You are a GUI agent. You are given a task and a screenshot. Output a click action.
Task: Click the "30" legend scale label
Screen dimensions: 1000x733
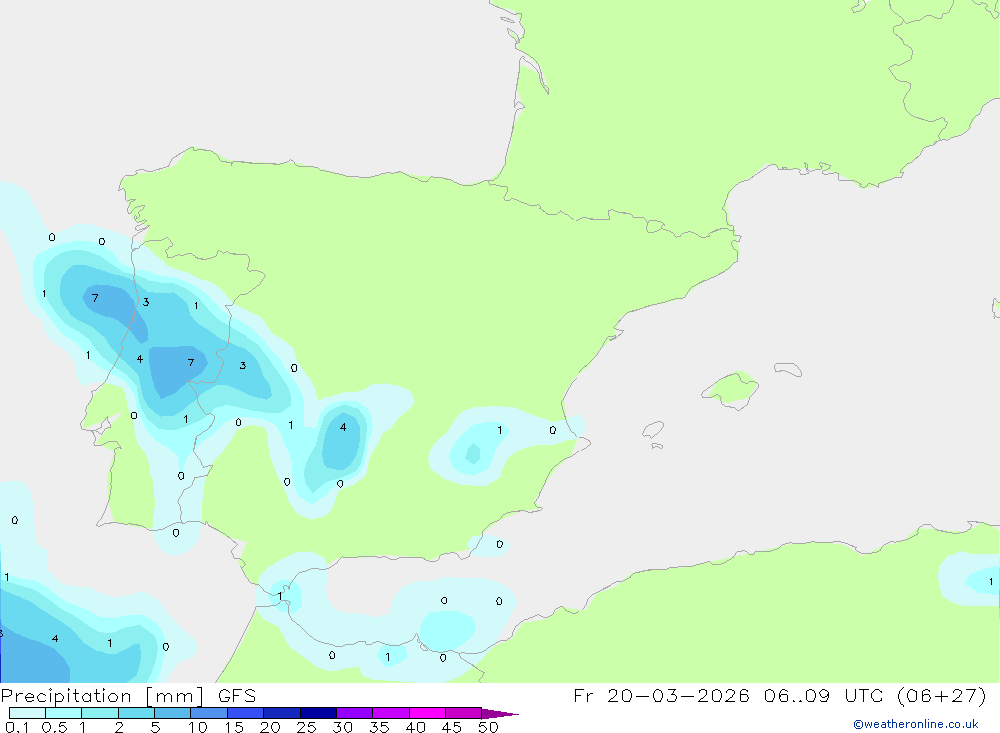pos(343,727)
